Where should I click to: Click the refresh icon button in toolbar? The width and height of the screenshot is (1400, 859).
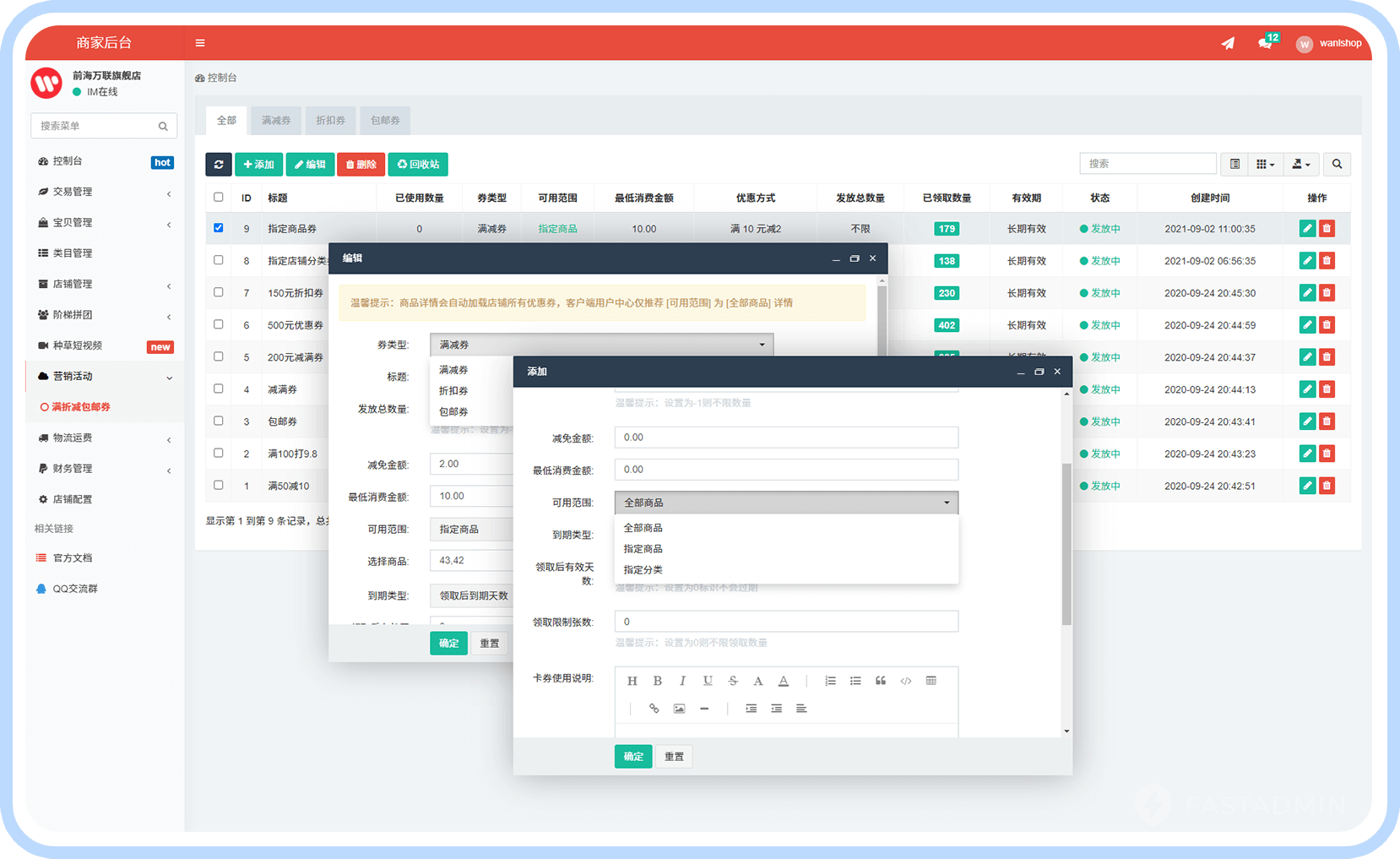coord(219,165)
